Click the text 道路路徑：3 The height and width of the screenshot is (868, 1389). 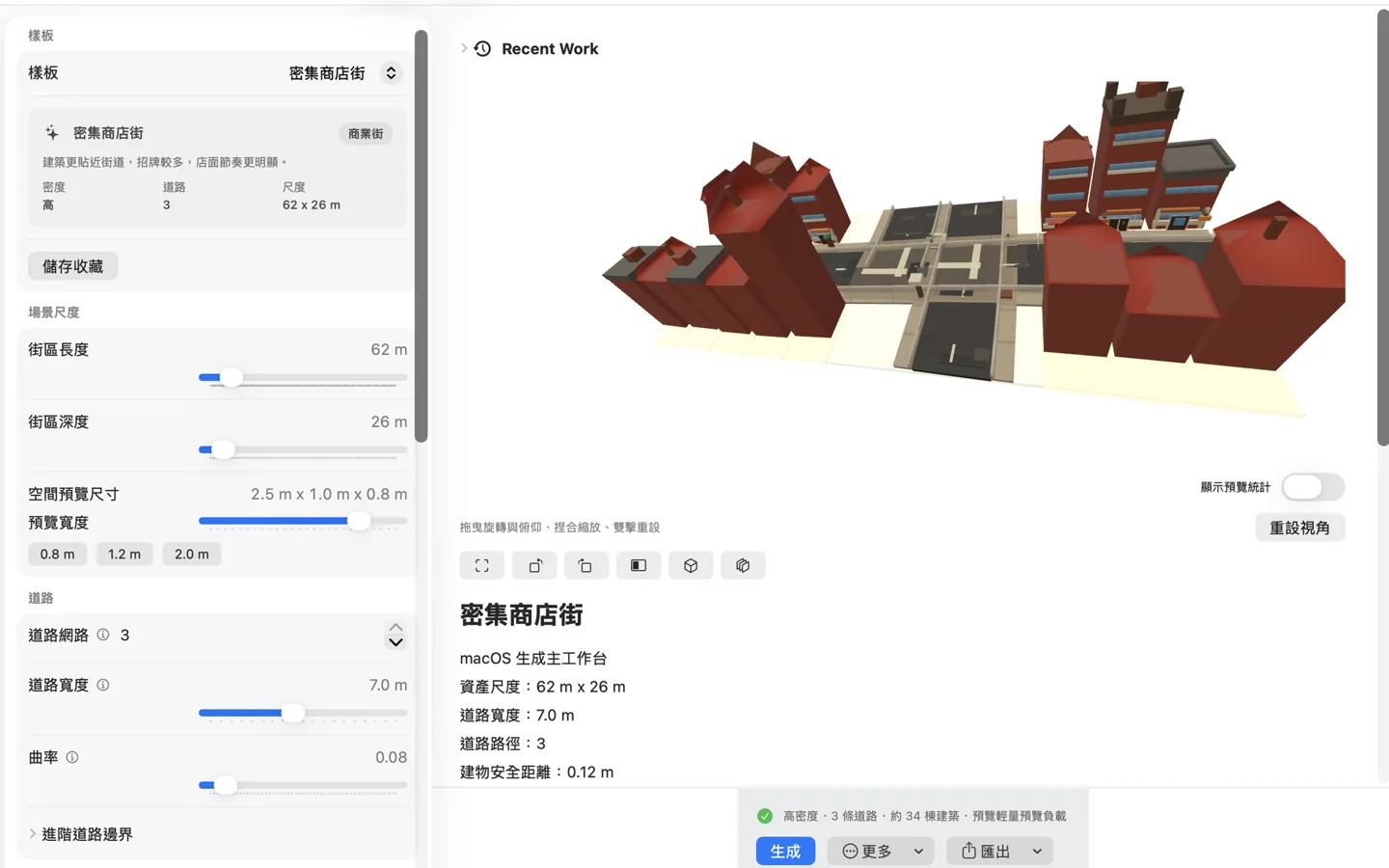coord(504,744)
